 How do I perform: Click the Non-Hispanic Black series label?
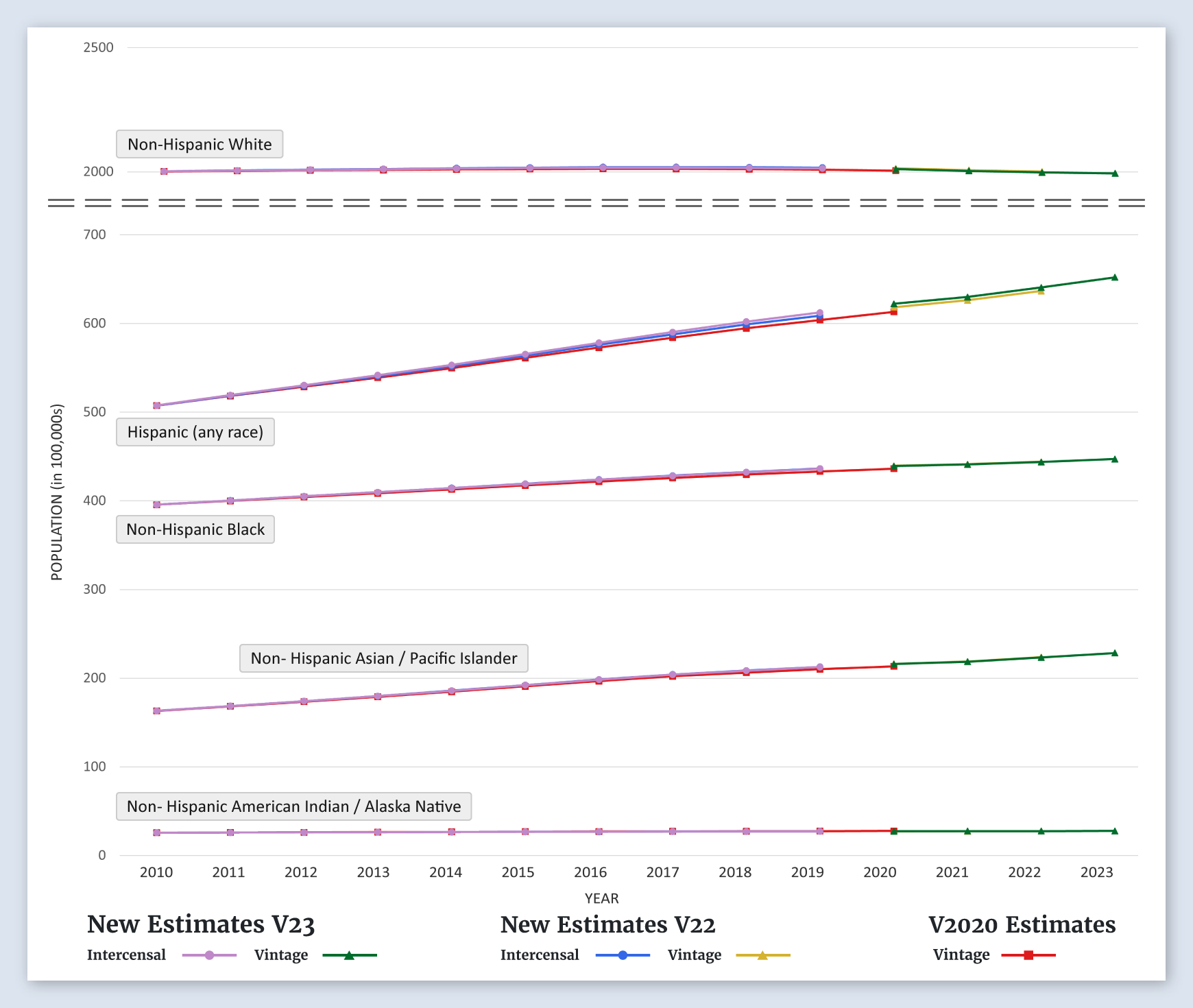[195, 529]
